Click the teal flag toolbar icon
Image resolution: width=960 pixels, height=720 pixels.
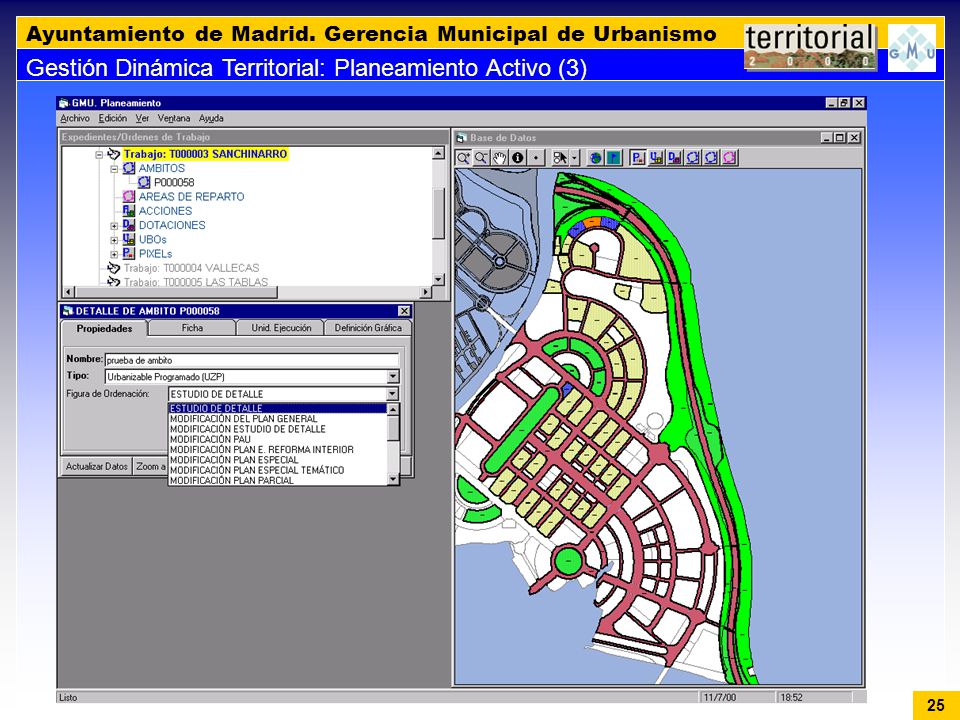click(613, 158)
